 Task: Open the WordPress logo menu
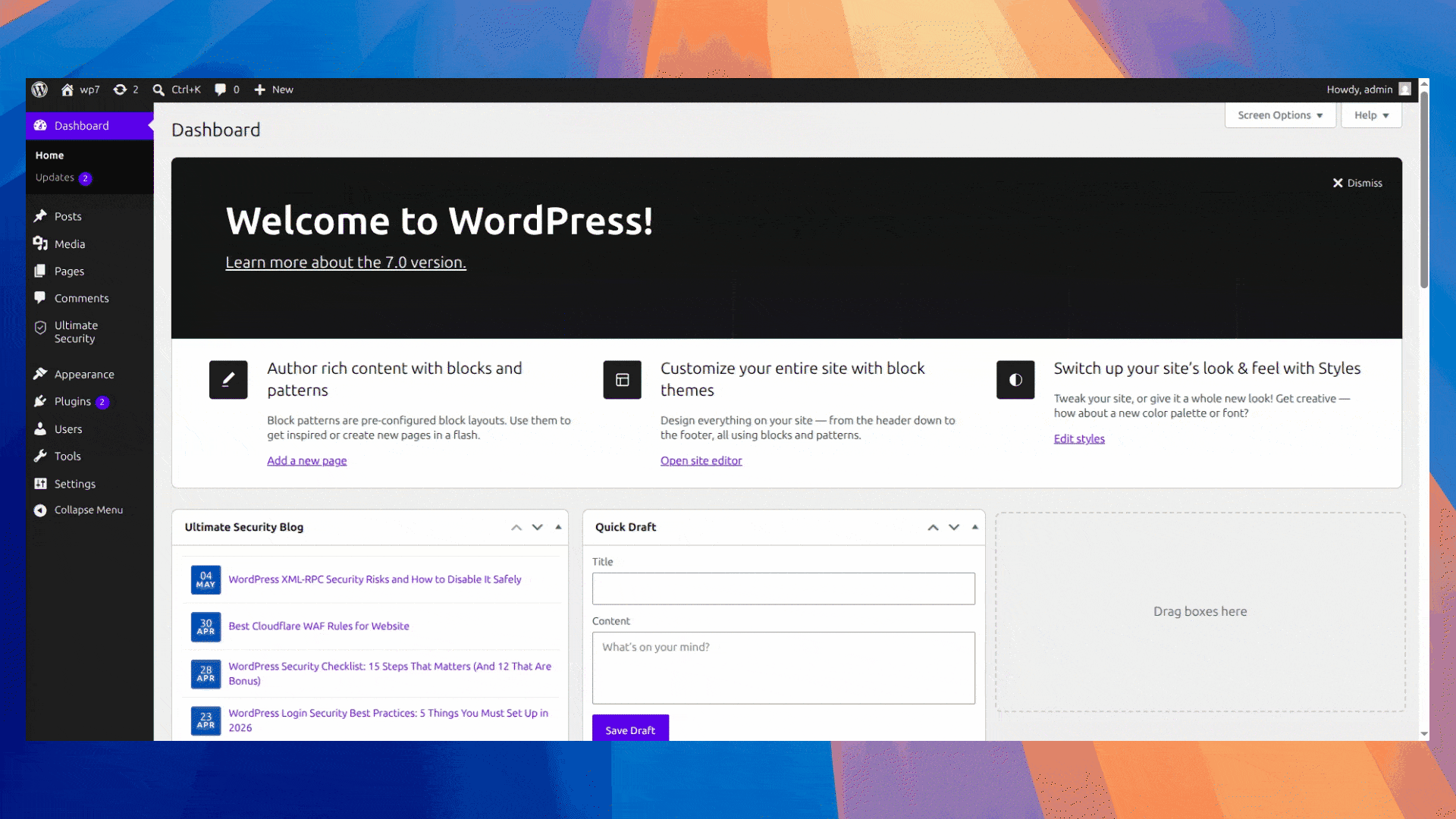(x=39, y=89)
